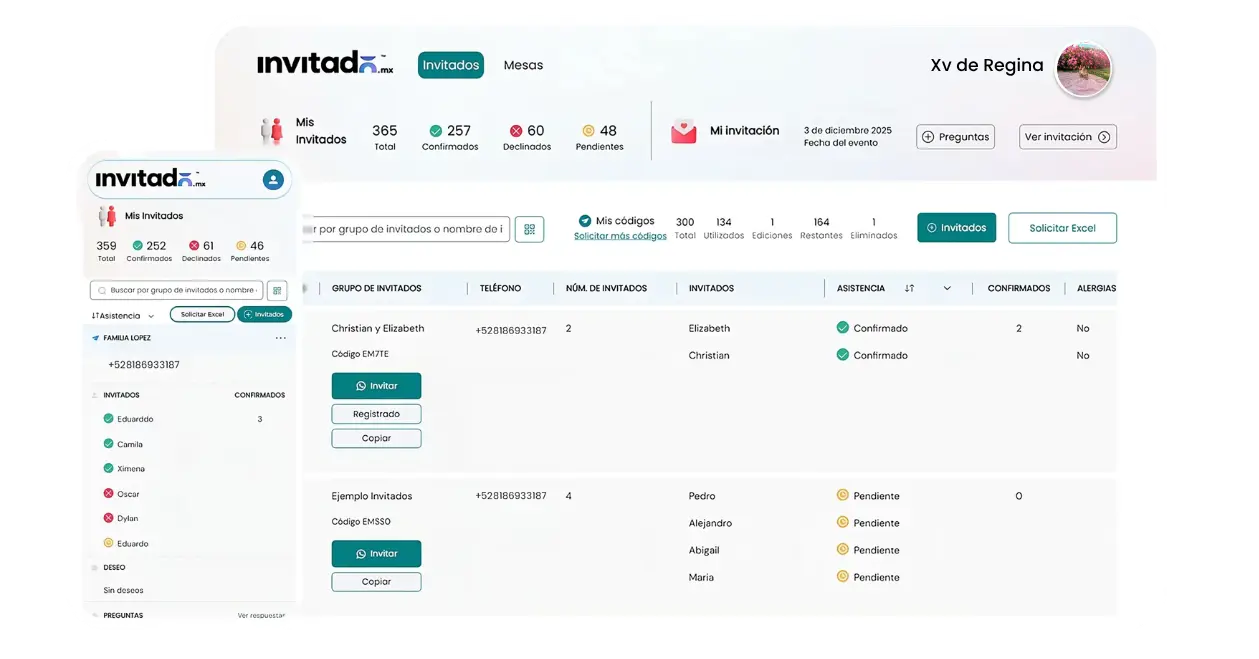Click Solicitar Excel in mobile panel
This screenshot has height=659, width=1259.
(x=202, y=314)
